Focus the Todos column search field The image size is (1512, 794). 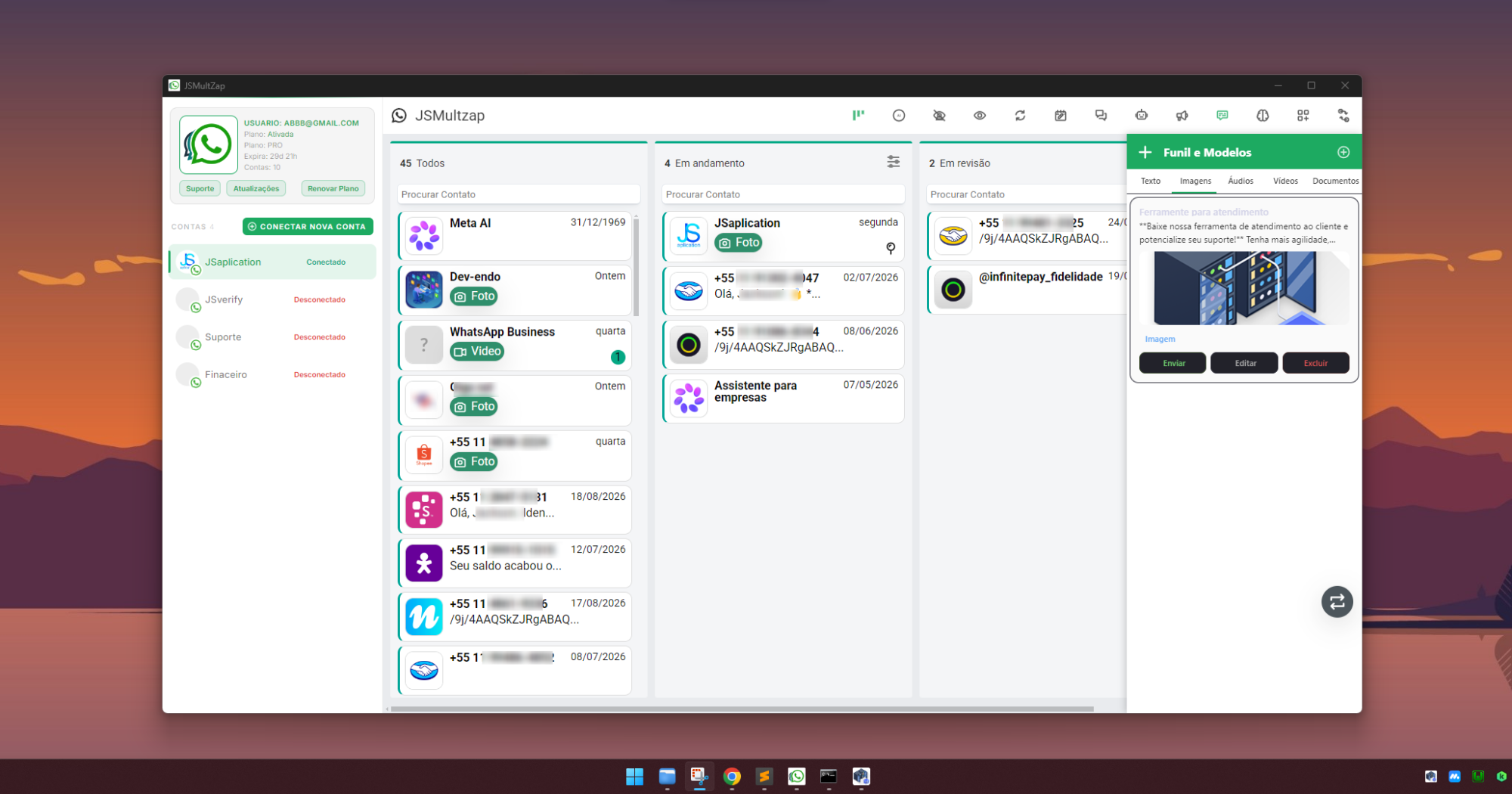pyautogui.click(x=519, y=194)
